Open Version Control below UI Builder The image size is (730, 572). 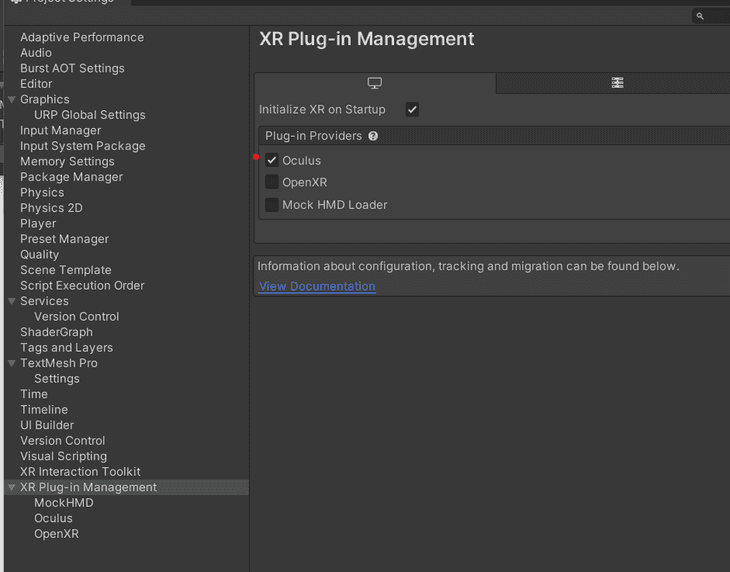[62, 441]
